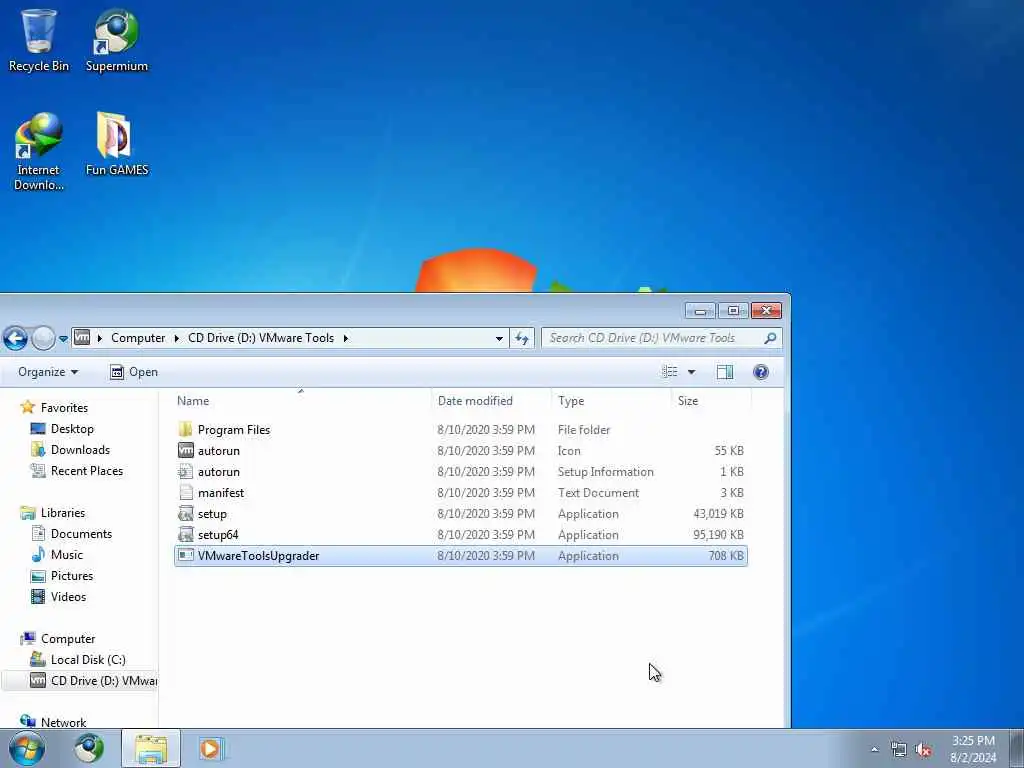
Task: Open the Windows Start menu
Action: 27,748
